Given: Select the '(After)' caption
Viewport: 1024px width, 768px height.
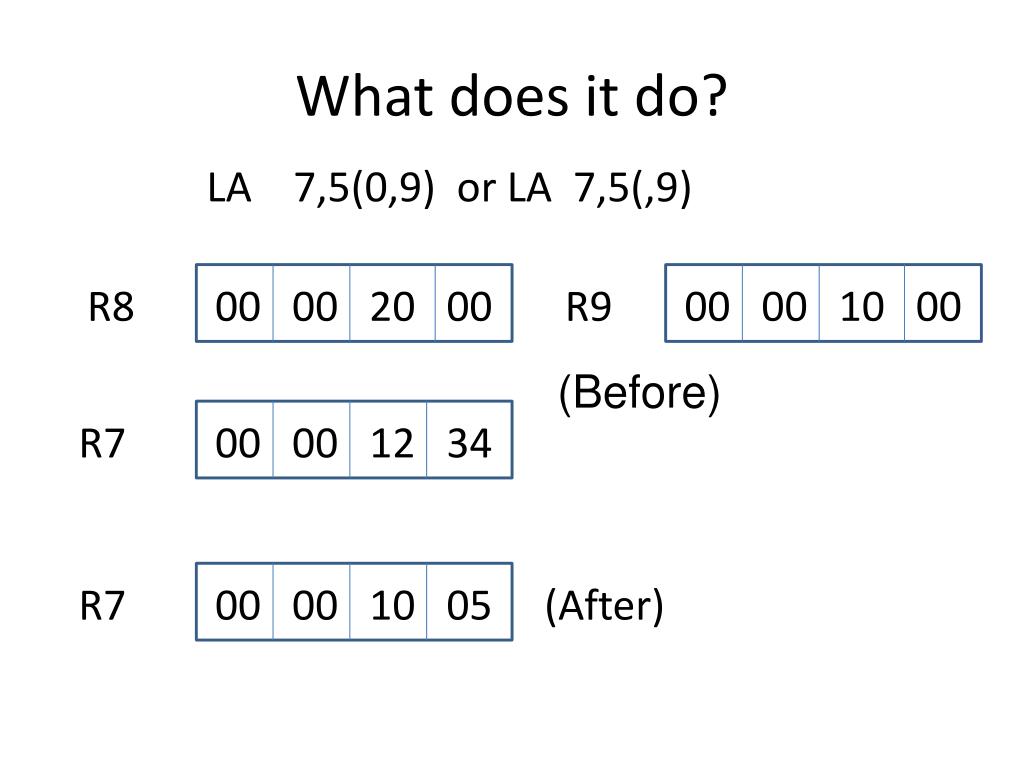Looking at the screenshot, I should point(604,606).
